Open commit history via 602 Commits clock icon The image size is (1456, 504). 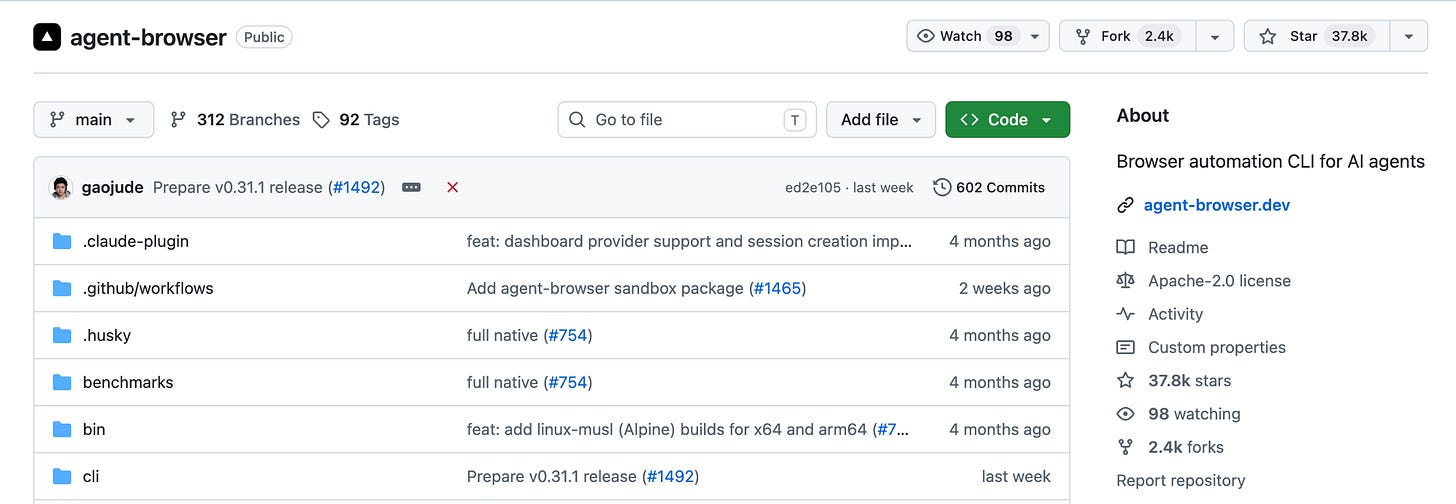pyautogui.click(x=942, y=187)
